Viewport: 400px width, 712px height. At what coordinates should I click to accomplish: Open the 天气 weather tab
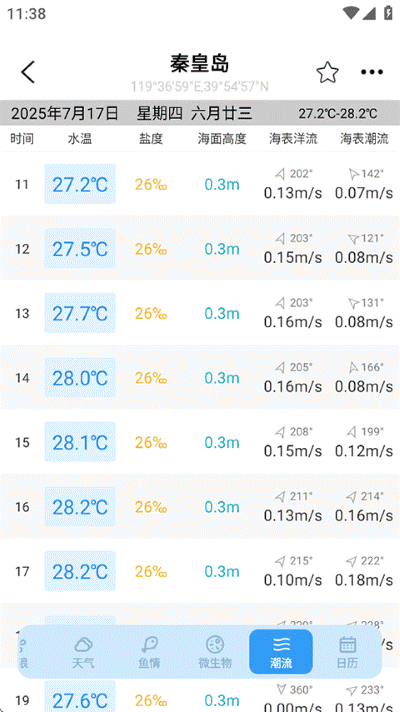pos(84,652)
